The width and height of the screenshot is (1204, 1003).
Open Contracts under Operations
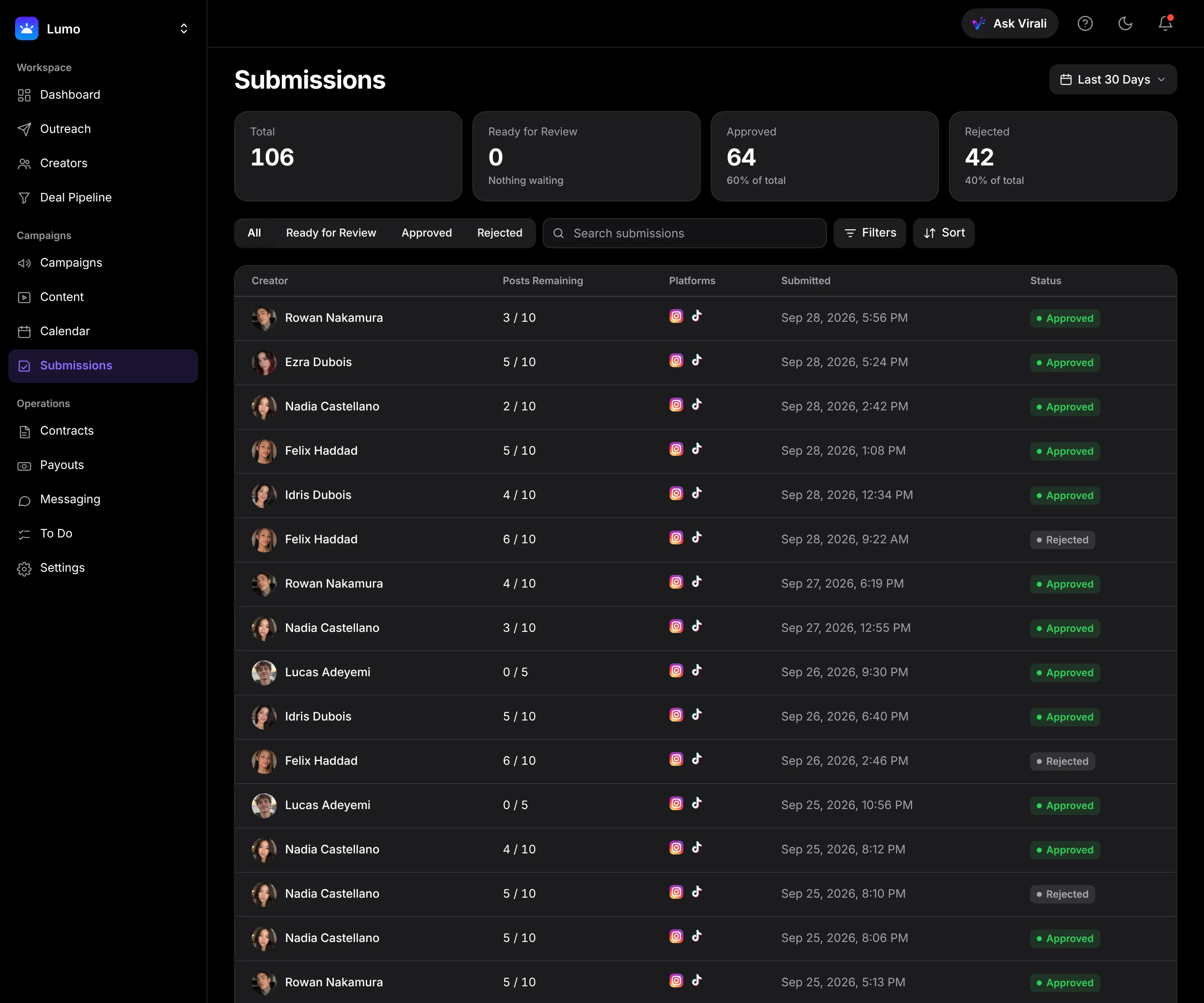[x=103, y=431]
